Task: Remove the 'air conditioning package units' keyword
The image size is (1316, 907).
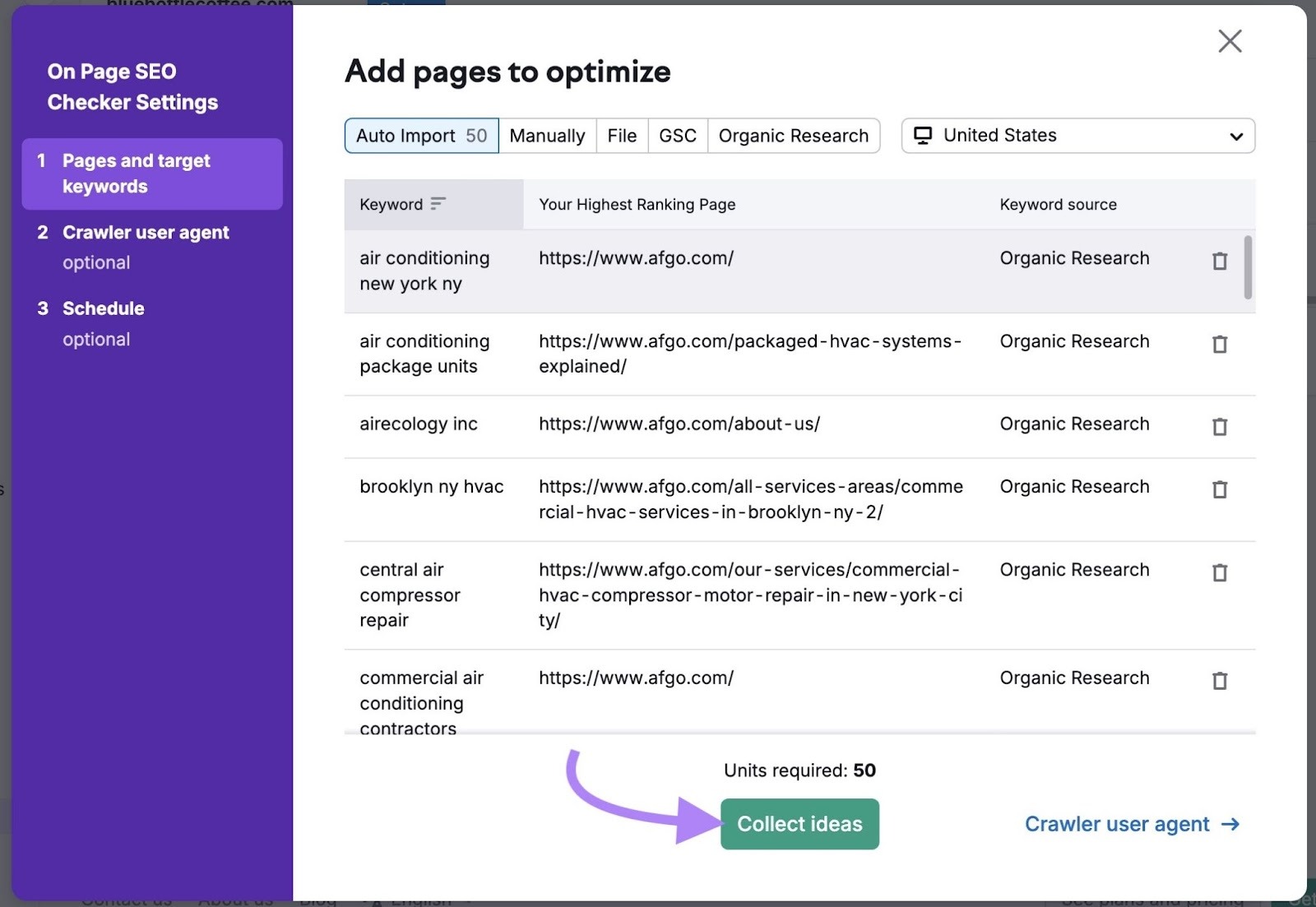Action: tap(1219, 344)
